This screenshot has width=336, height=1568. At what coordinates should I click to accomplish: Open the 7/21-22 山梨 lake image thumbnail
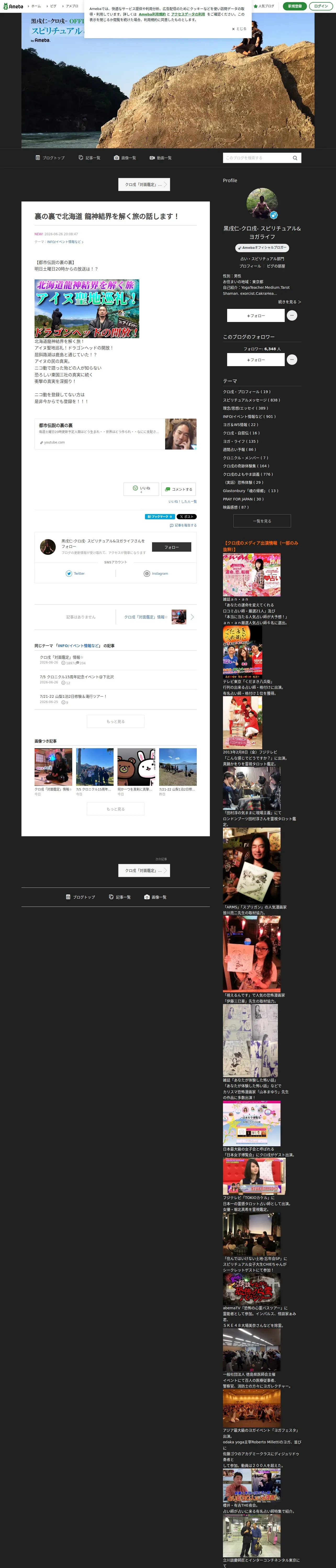point(177,767)
